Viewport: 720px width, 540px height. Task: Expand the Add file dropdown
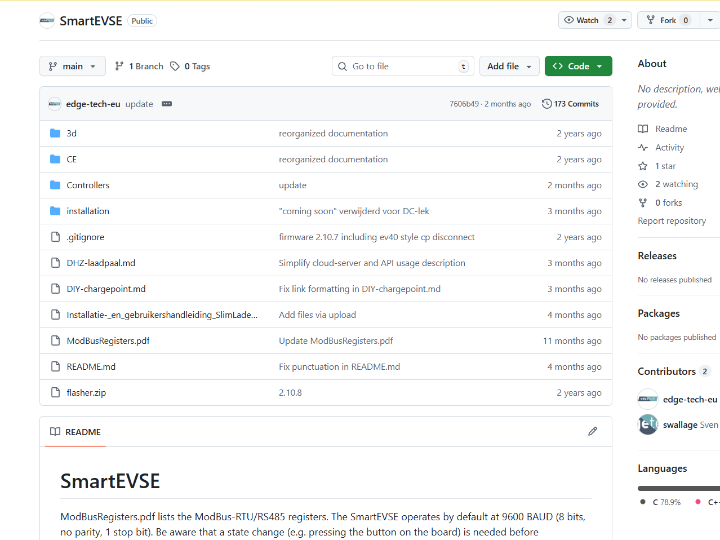[x=509, y=66]
